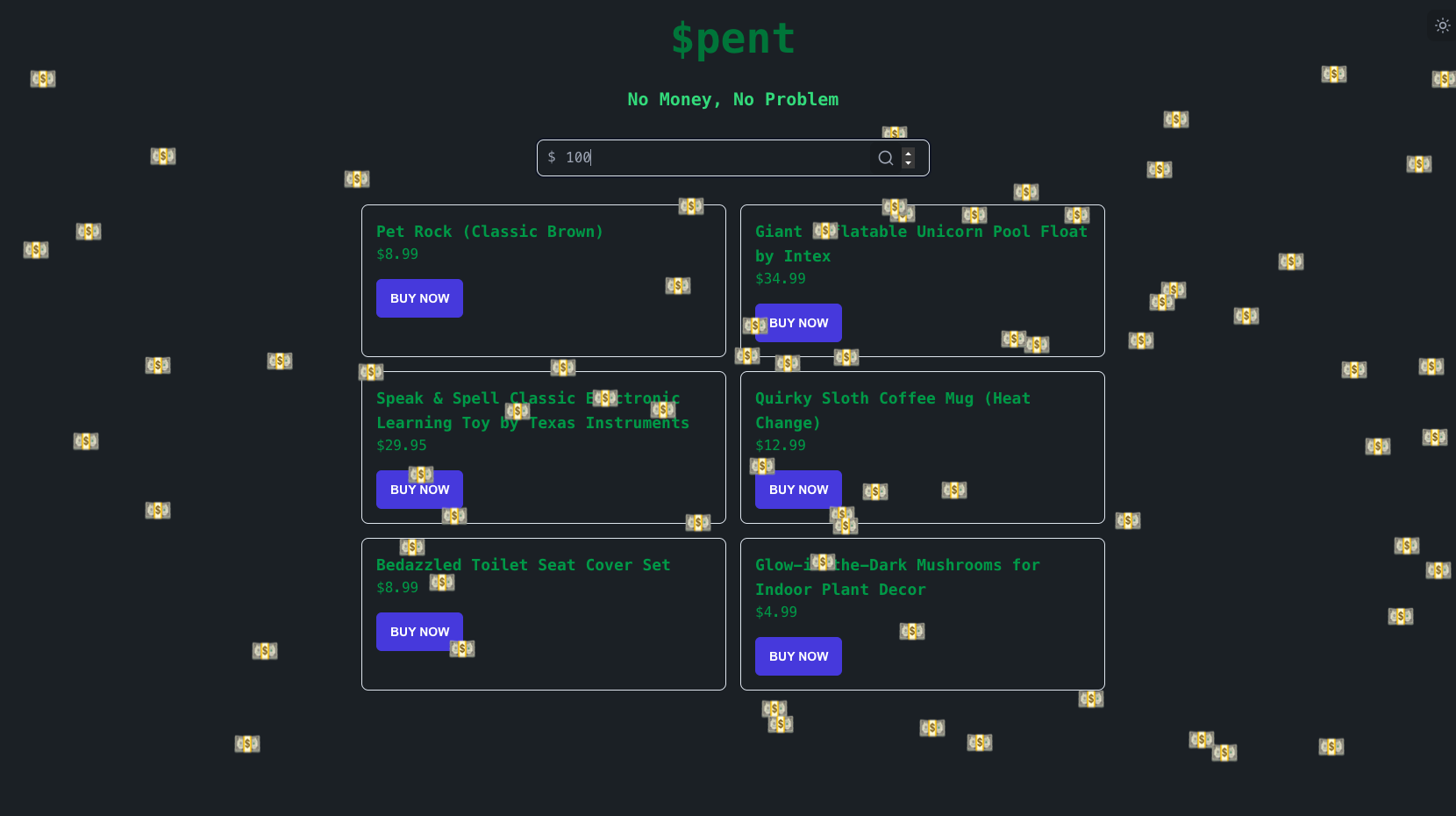1456x816 pixels.
Task: Open the Bedazzled Toilet Seat Cover title
Action: click(x=523, y=565)
